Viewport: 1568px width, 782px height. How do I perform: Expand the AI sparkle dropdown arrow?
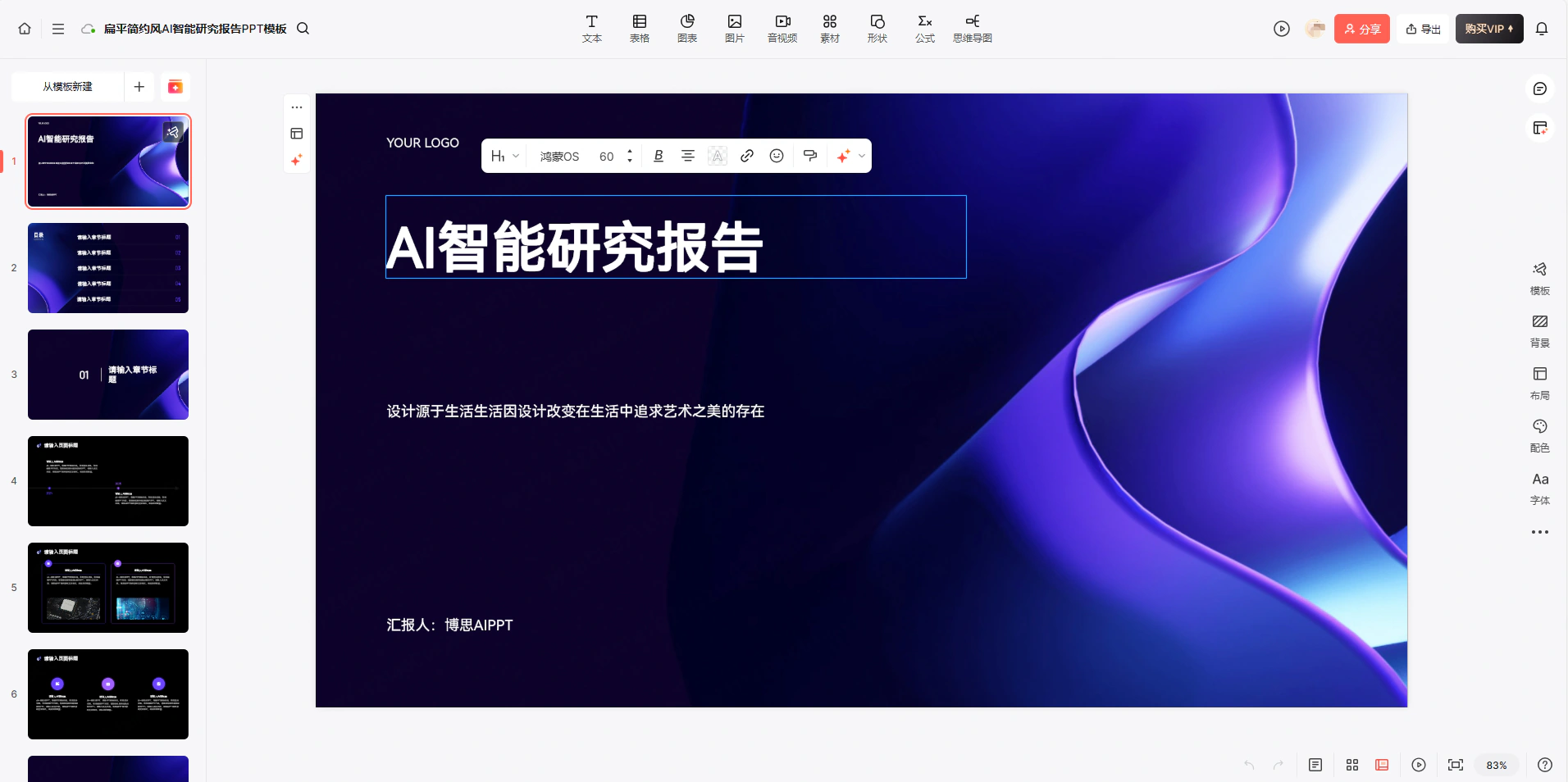click(862, 156)
